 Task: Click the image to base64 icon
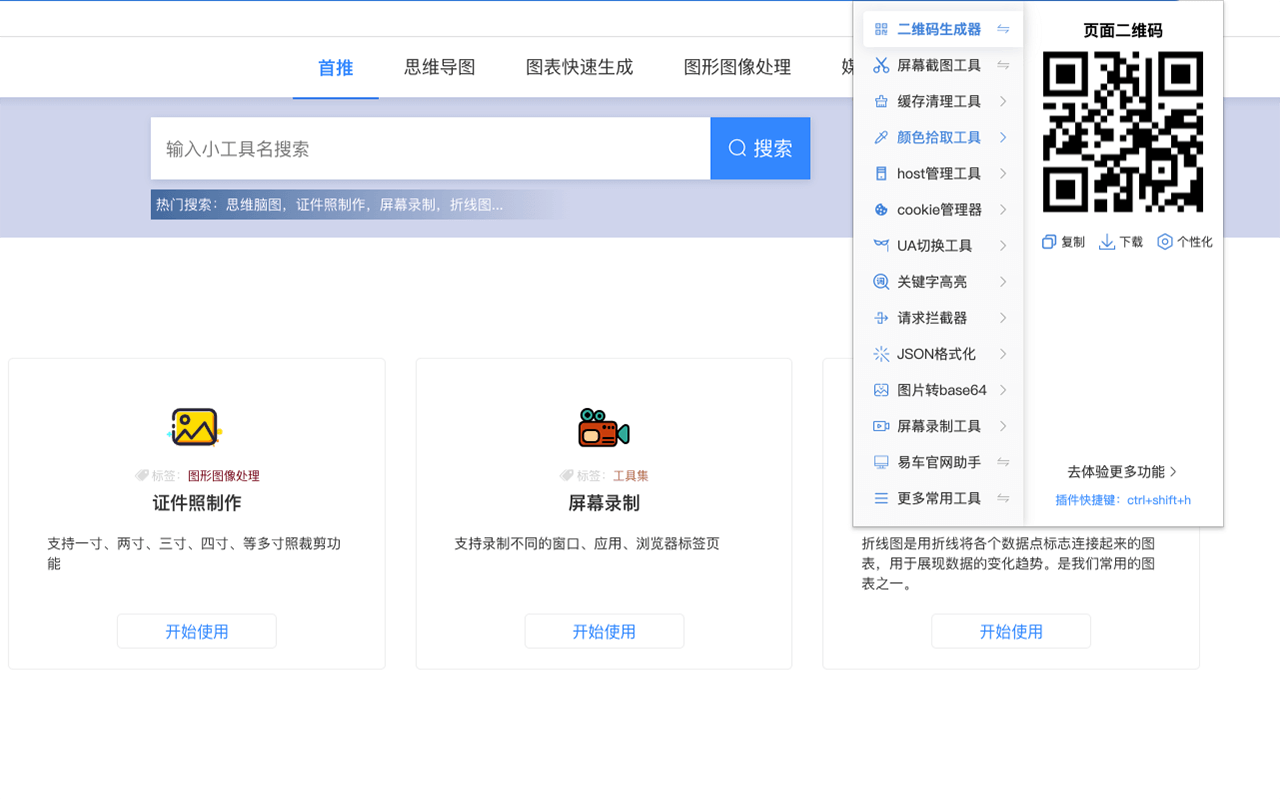881,390
